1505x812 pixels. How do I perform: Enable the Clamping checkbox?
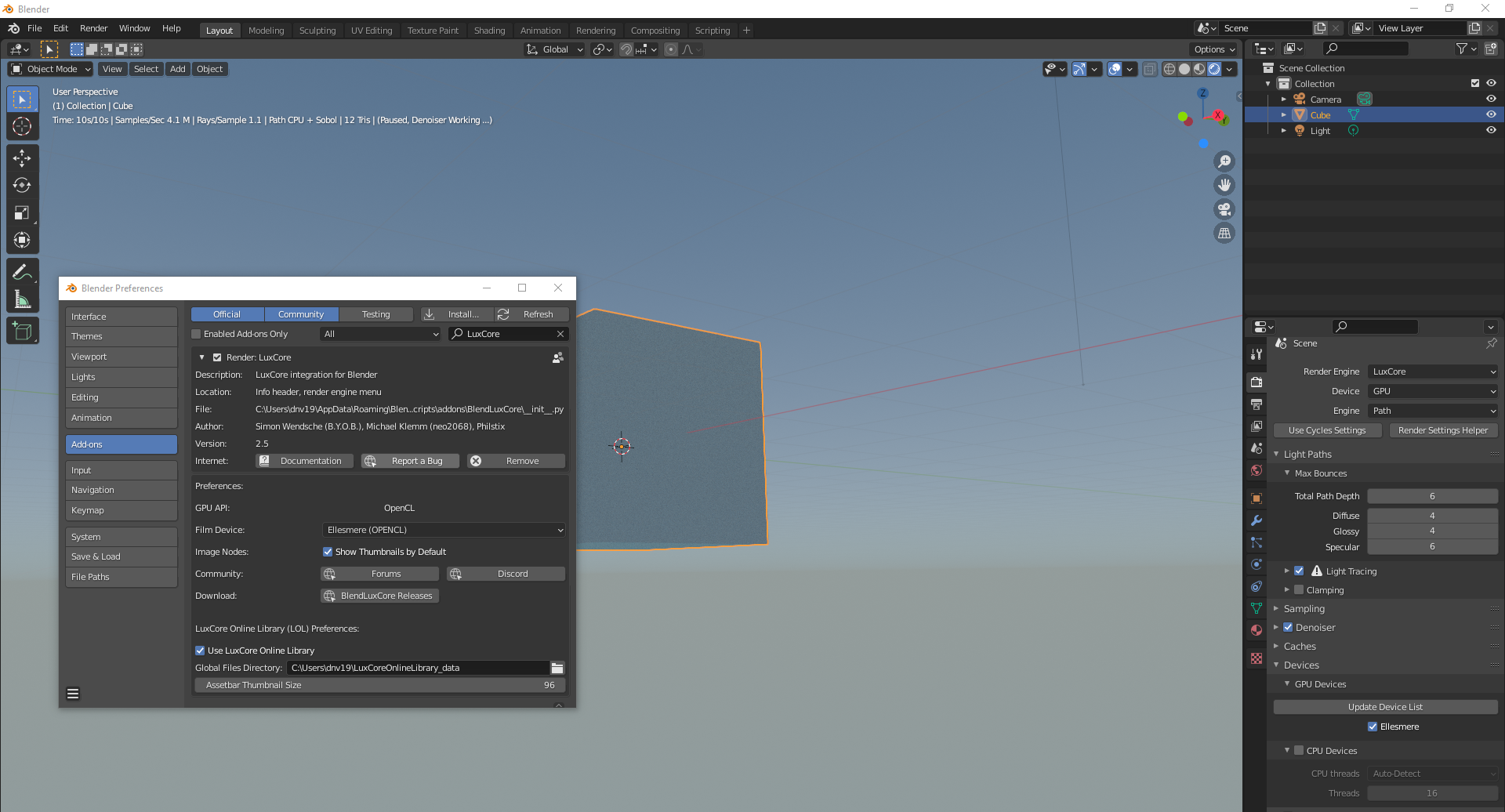click(x=1299, y=590)
